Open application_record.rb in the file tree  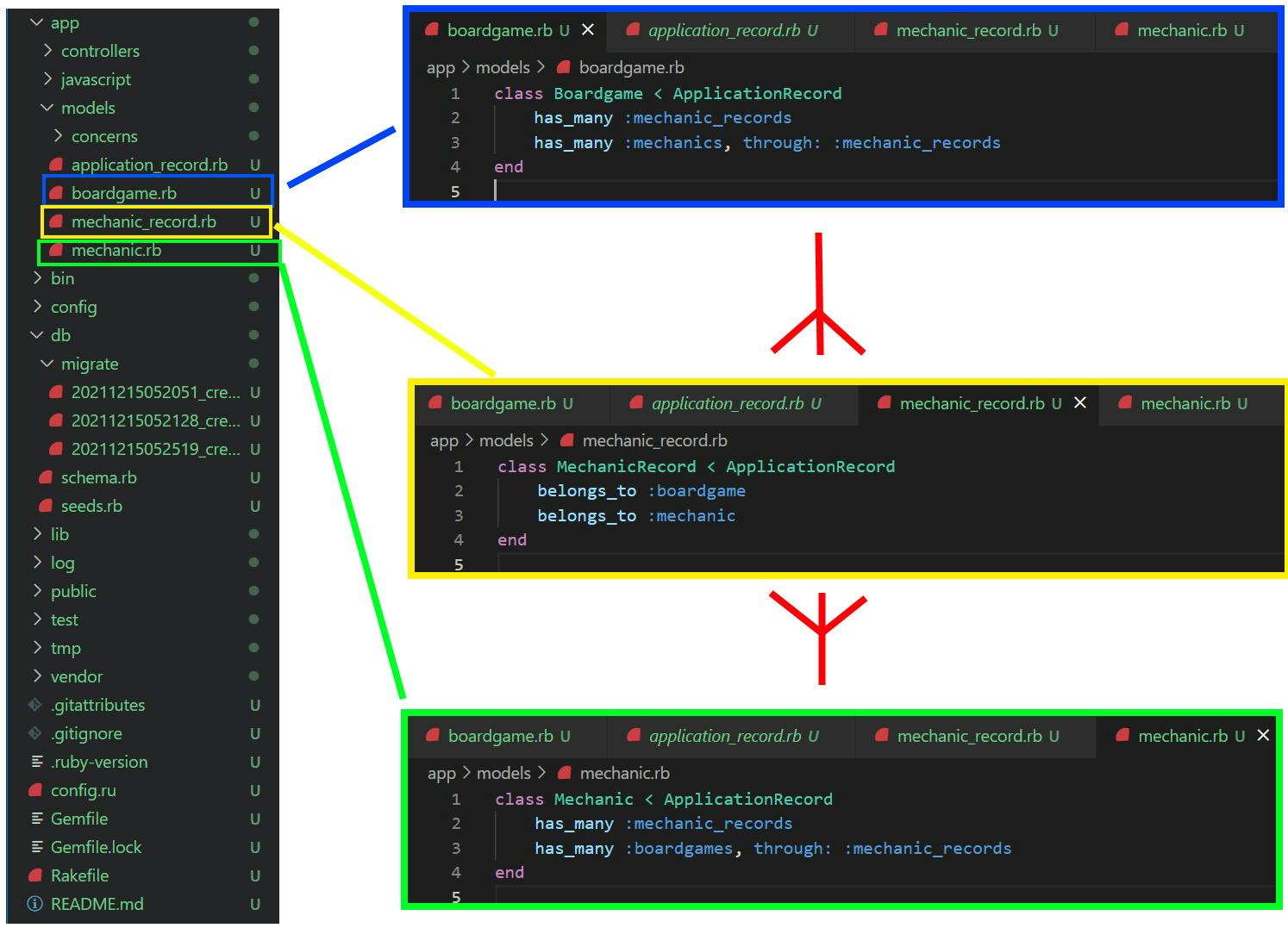(x=149, y=165)
